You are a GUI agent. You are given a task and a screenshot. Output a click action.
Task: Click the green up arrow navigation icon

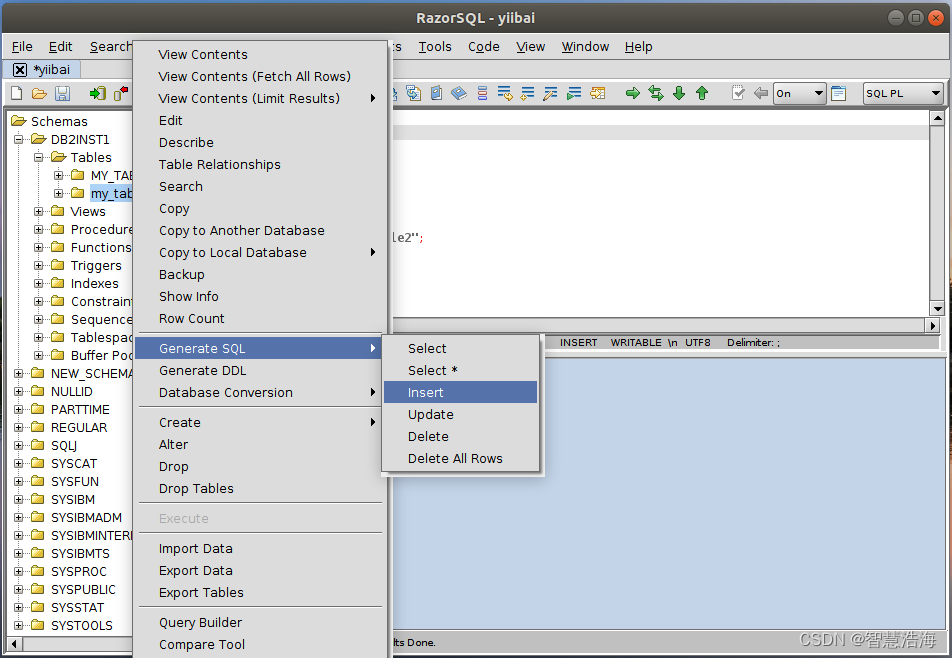click(x=701, y=93)
